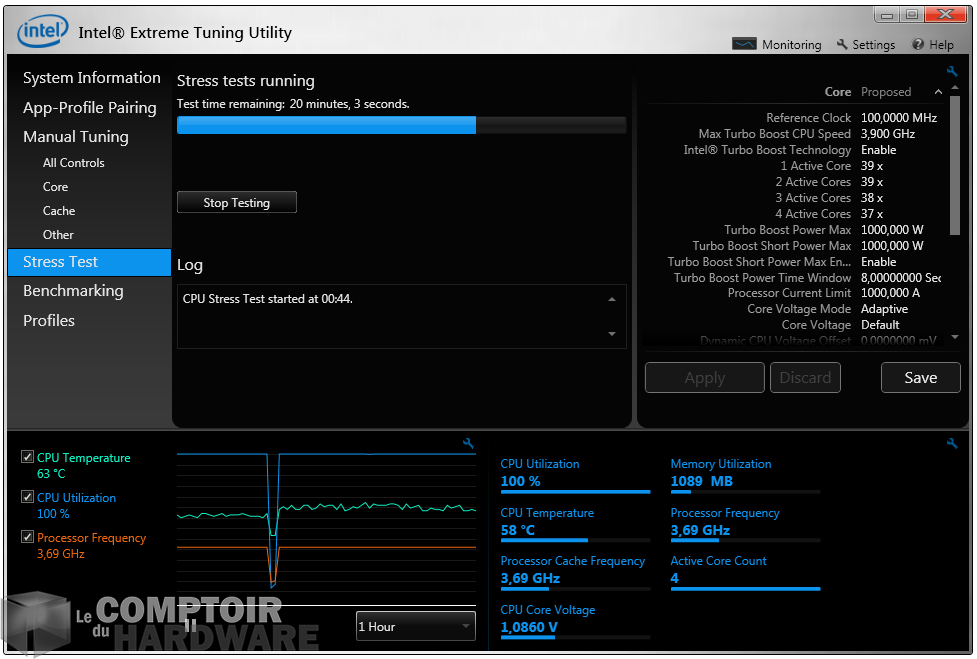The image size is (977, 659).
Task: Collapse the Proposed column chevron
Action: coord(938,92)
